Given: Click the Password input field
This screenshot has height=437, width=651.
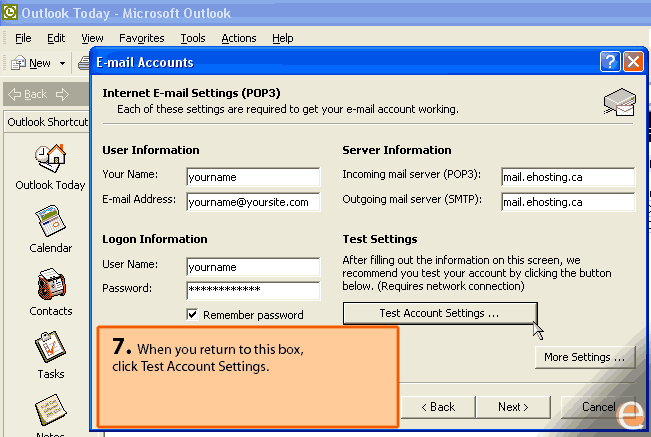Looking at the screenshot, I should [x=253, y=290].
